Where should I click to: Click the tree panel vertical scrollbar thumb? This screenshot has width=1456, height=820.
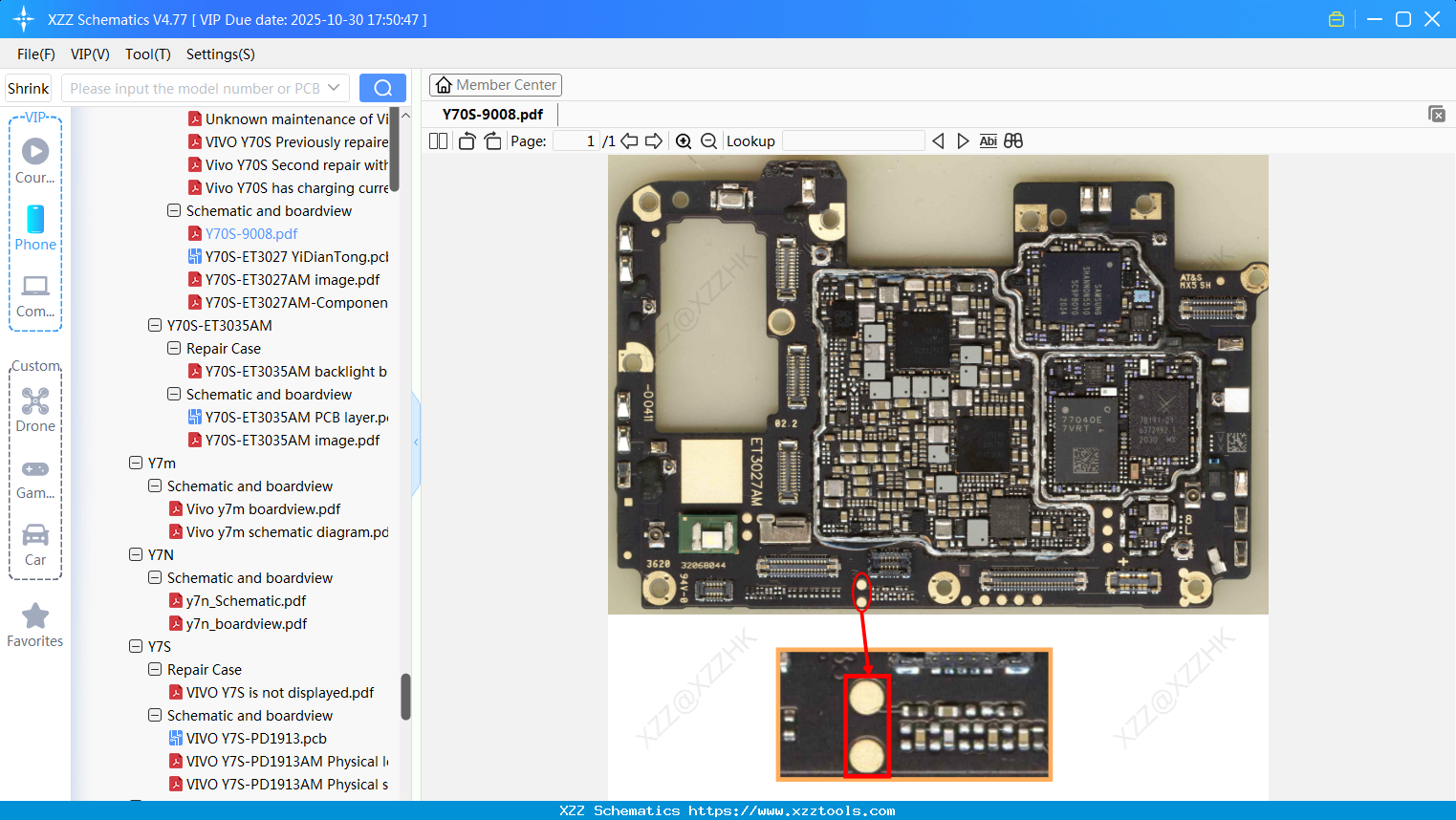pos(405,696)
